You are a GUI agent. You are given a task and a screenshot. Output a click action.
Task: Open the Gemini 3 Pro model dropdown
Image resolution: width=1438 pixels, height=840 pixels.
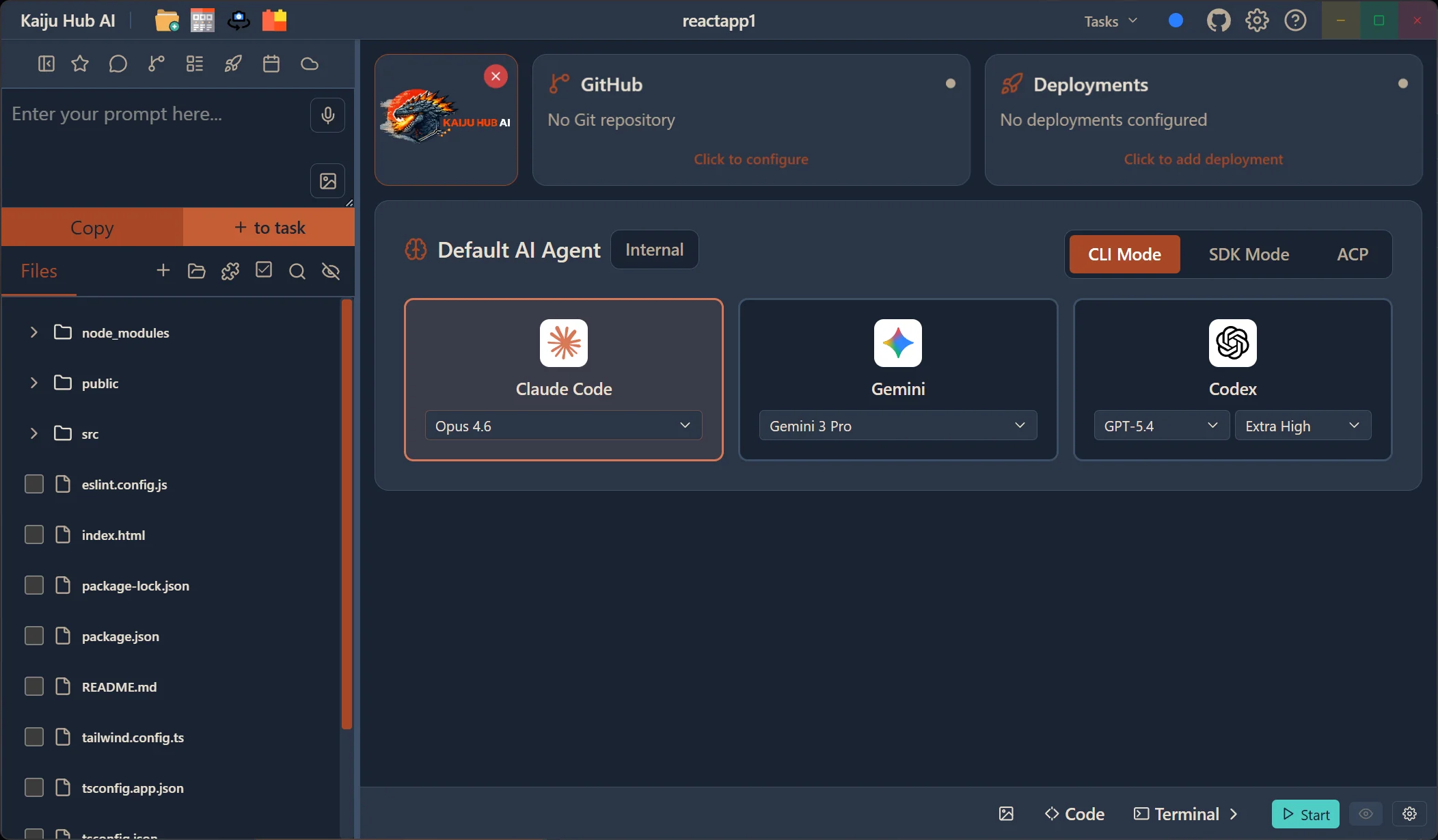[898, 426]
